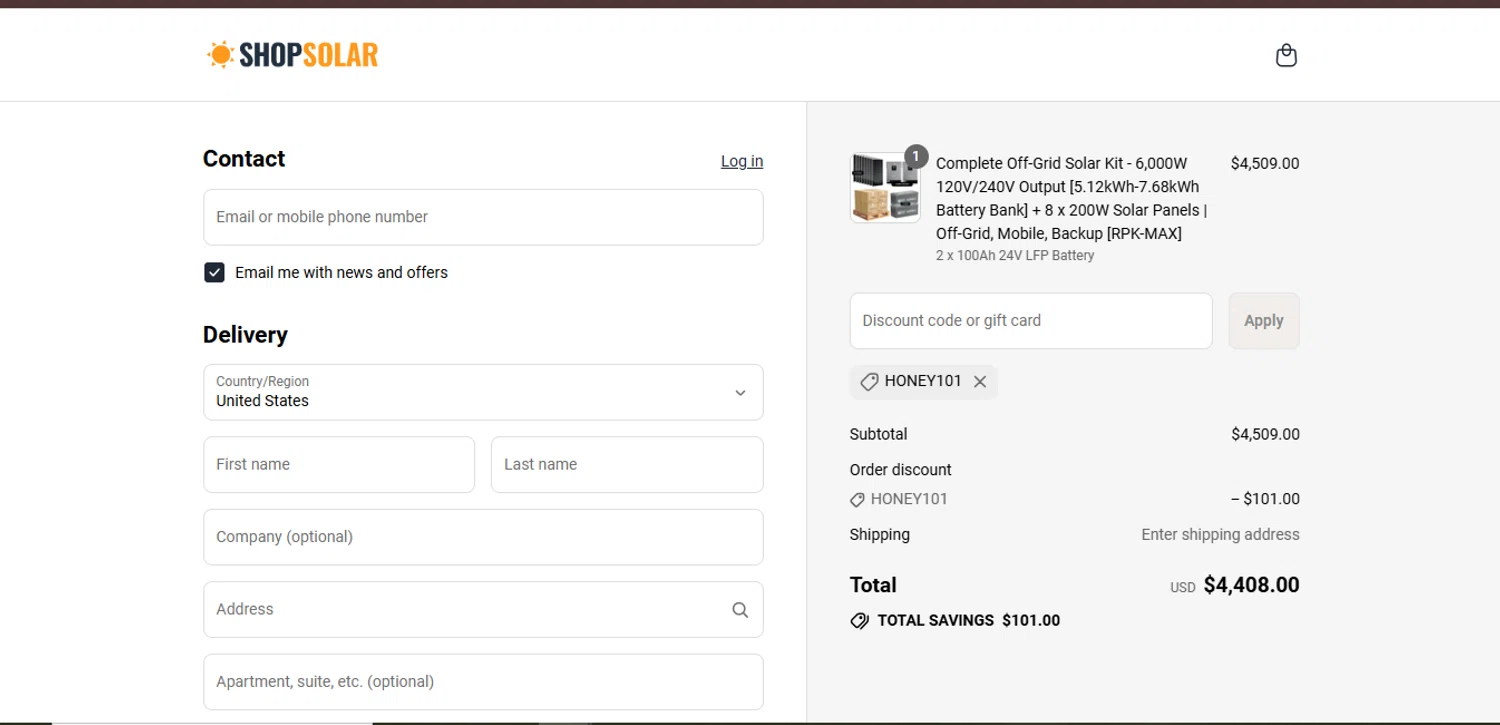Click the total savings tag icon
Viewport: 1500px width, 725px height.
point(859,621)
